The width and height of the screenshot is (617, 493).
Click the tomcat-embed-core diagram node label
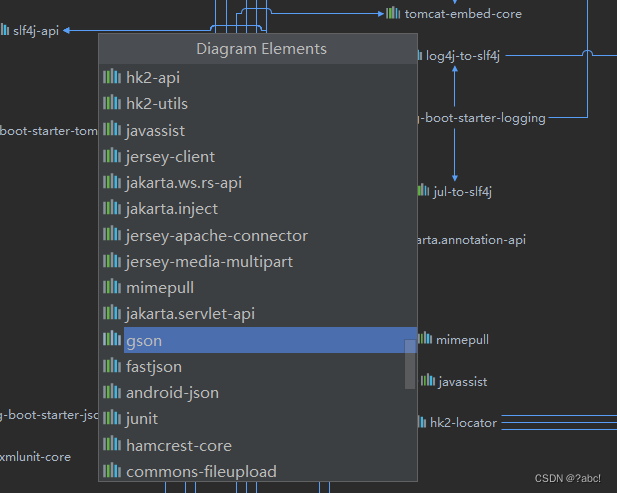click(x=463, y=14)
